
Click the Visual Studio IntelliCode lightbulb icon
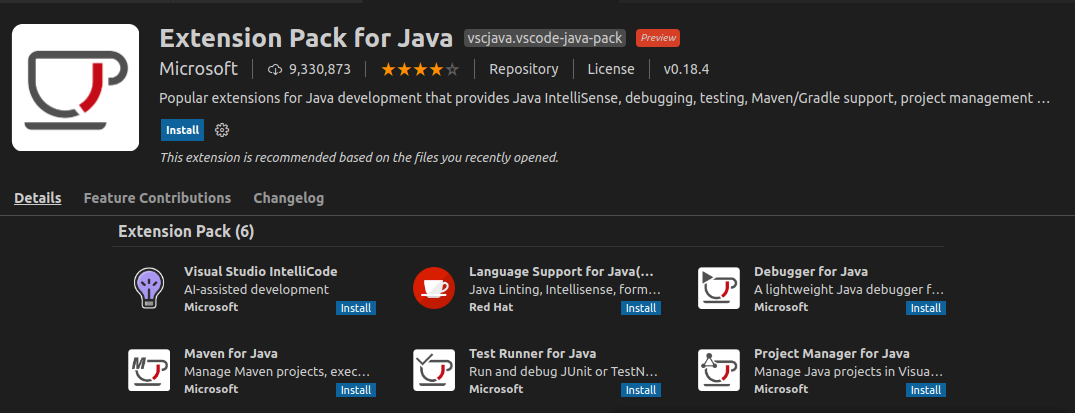148,289
